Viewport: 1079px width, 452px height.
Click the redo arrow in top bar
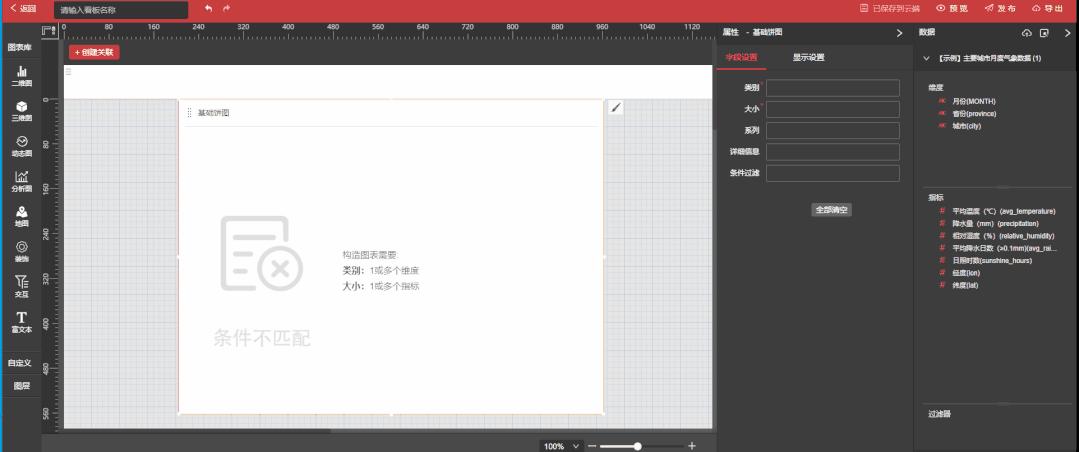[226, 8]
